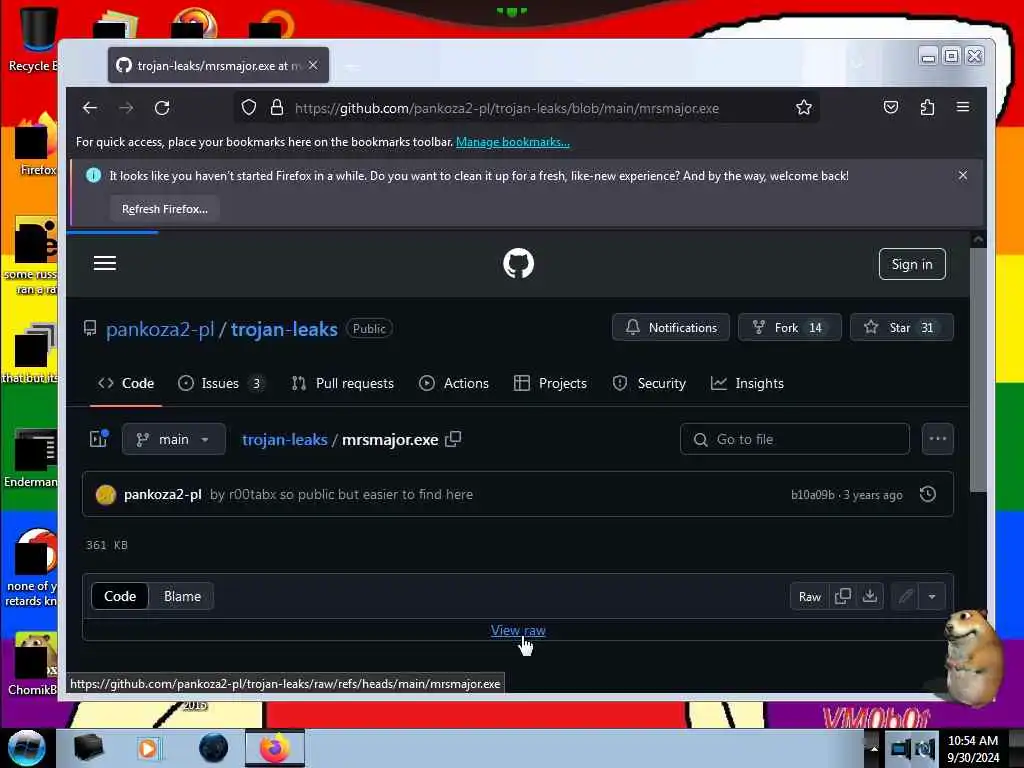
Task: Open the Firefox application menu
Action: pos(963,107)
